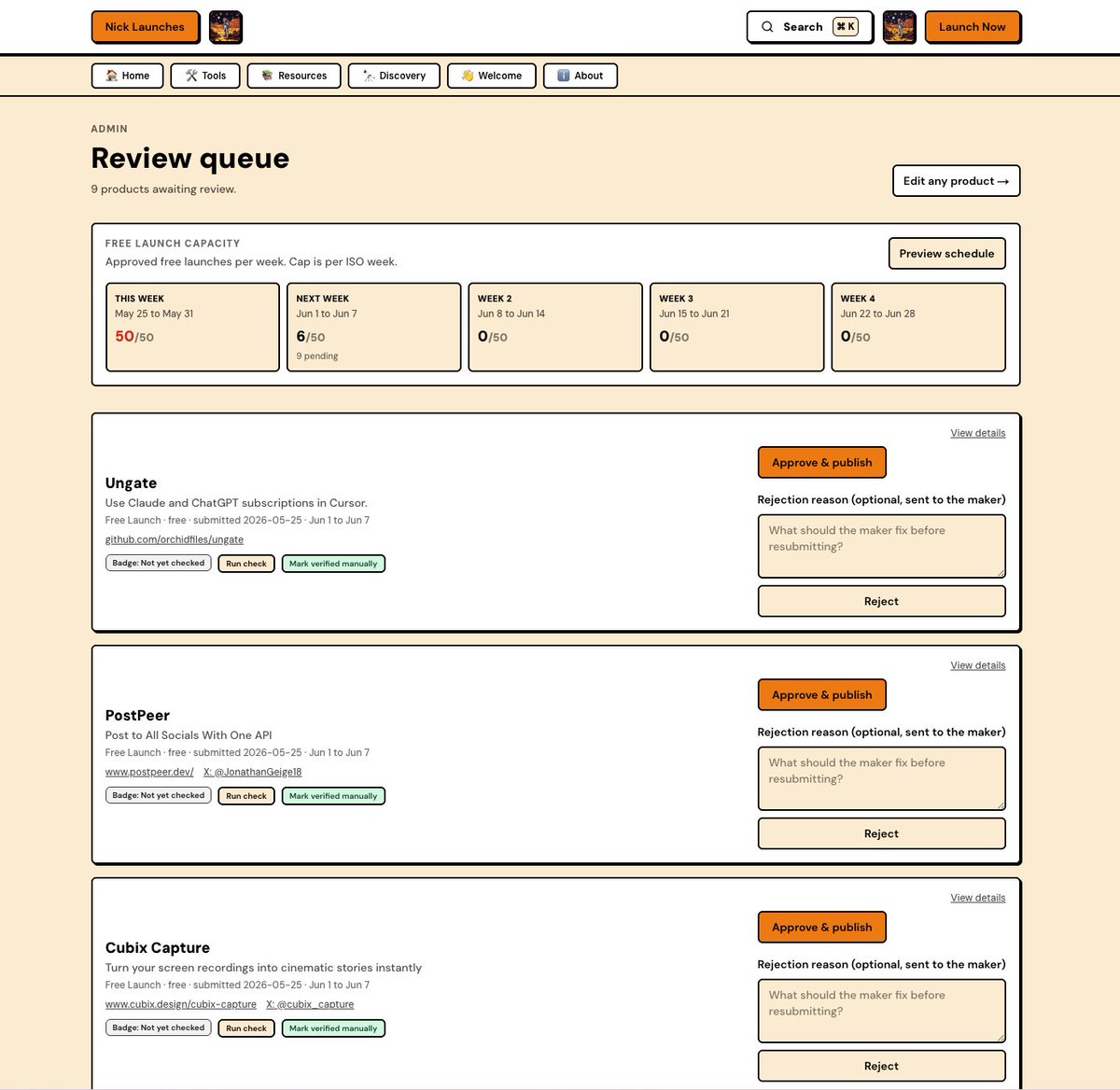Open View details for PostPeer
This screenshot has width=1120, height=1090.
(978, 665)
